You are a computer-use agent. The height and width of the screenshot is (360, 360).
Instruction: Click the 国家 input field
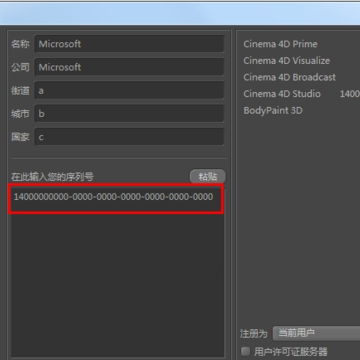pos(129,137)
